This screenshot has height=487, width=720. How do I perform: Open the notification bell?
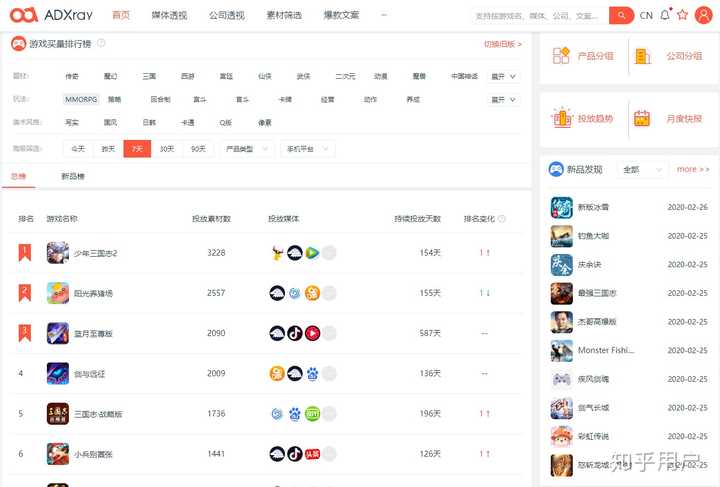point(665,15)
